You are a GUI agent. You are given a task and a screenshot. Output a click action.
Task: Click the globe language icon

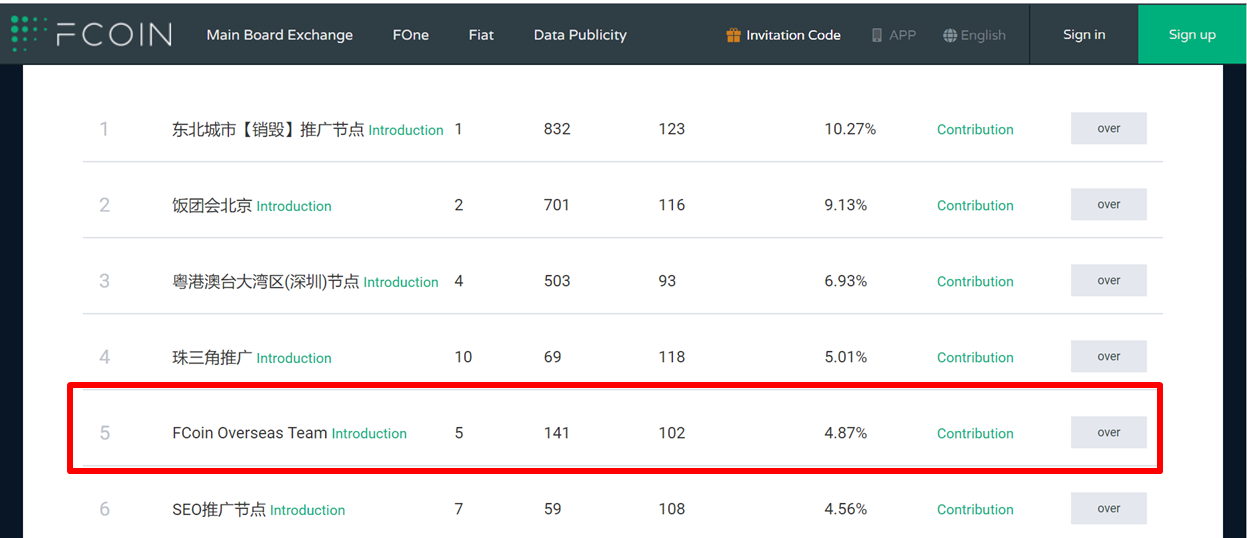(950, 35)
